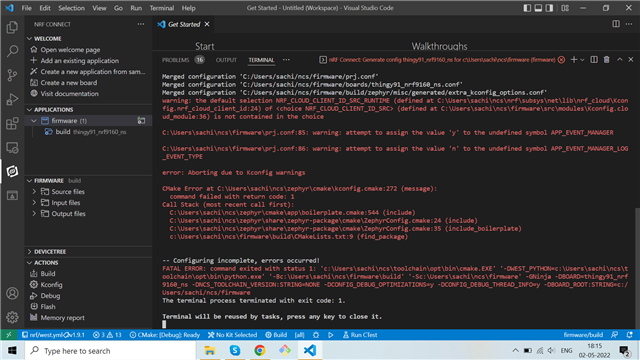Customize layout icon in title bar
This screenshot has height=360, width=640.
tap(565, 8)
